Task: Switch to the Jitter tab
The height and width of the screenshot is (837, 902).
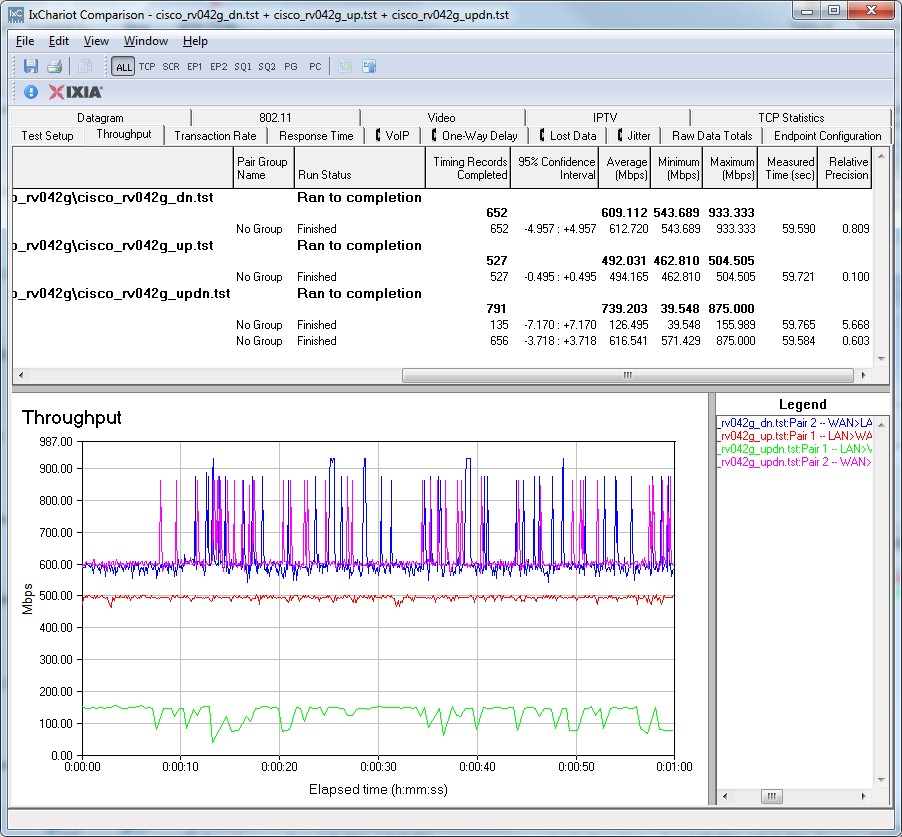Action: 634,136
